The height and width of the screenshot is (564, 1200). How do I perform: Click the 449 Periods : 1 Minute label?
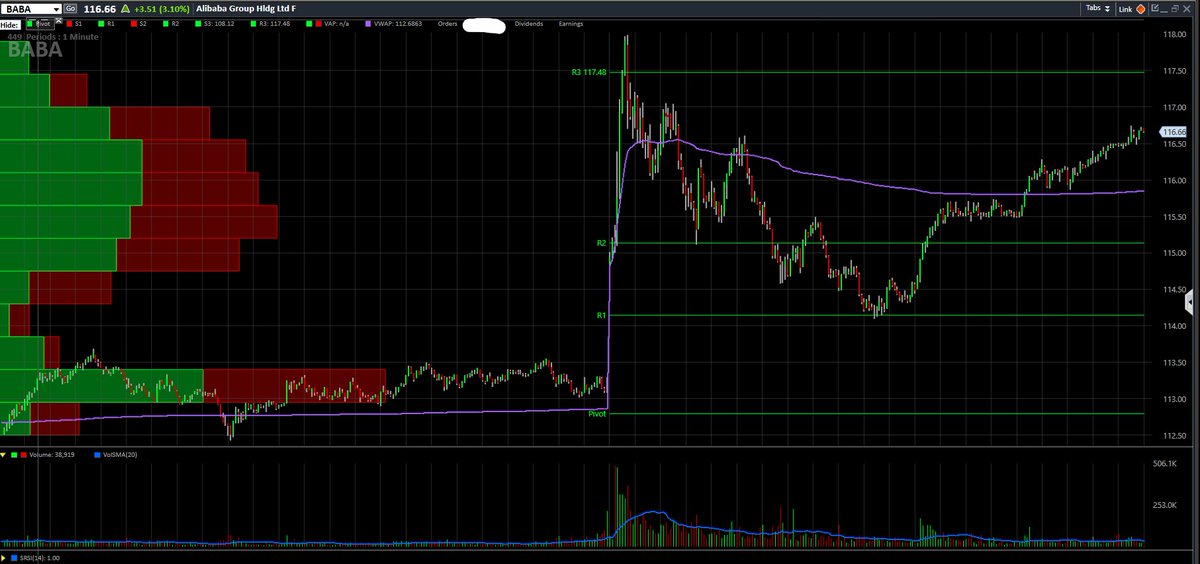(53, 37)
